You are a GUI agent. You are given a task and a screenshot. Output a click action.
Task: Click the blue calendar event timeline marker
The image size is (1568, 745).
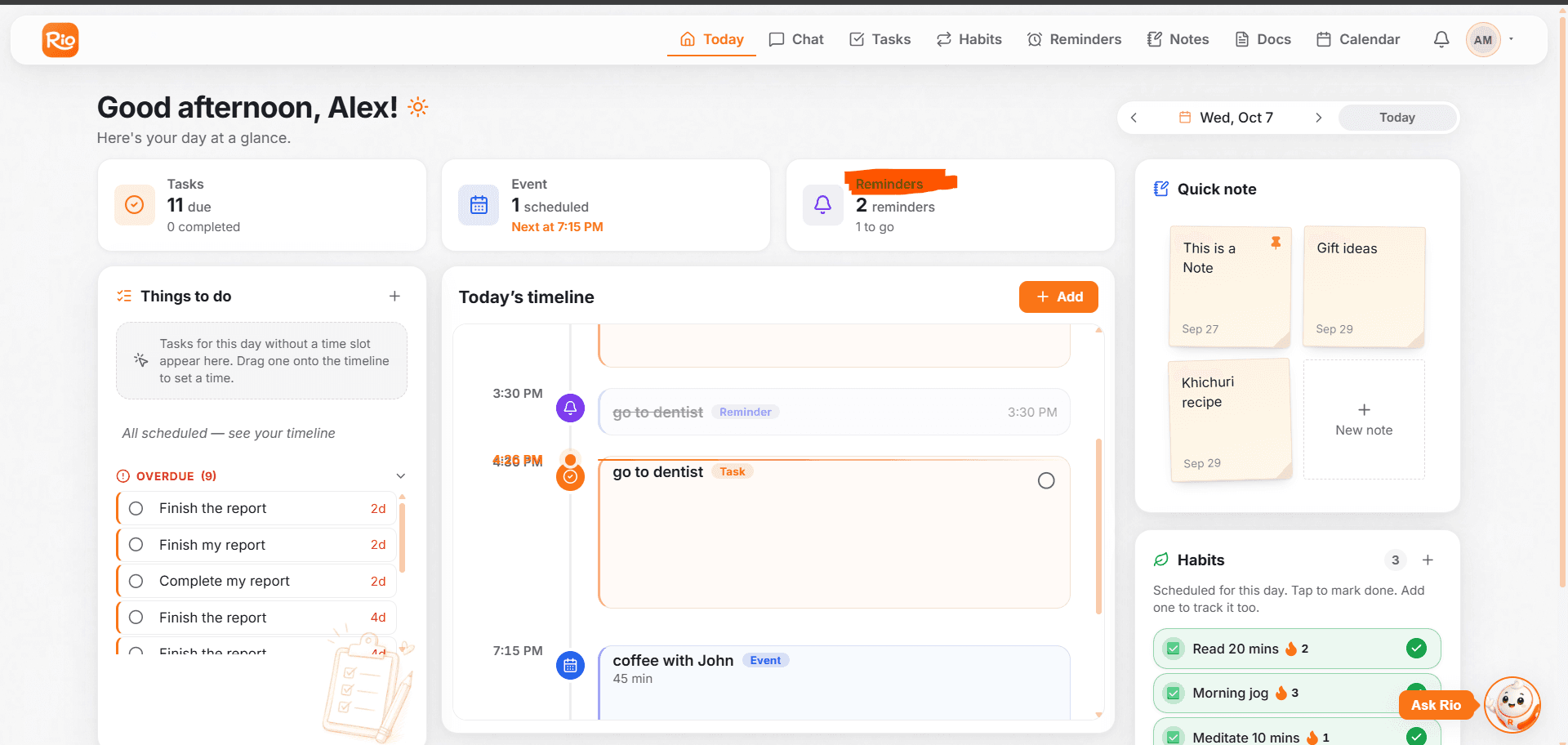[570, 665]
